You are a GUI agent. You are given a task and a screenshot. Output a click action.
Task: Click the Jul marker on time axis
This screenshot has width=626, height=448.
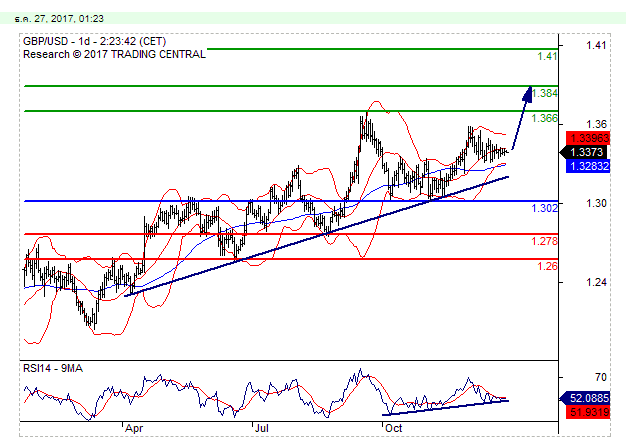point(263,427)
